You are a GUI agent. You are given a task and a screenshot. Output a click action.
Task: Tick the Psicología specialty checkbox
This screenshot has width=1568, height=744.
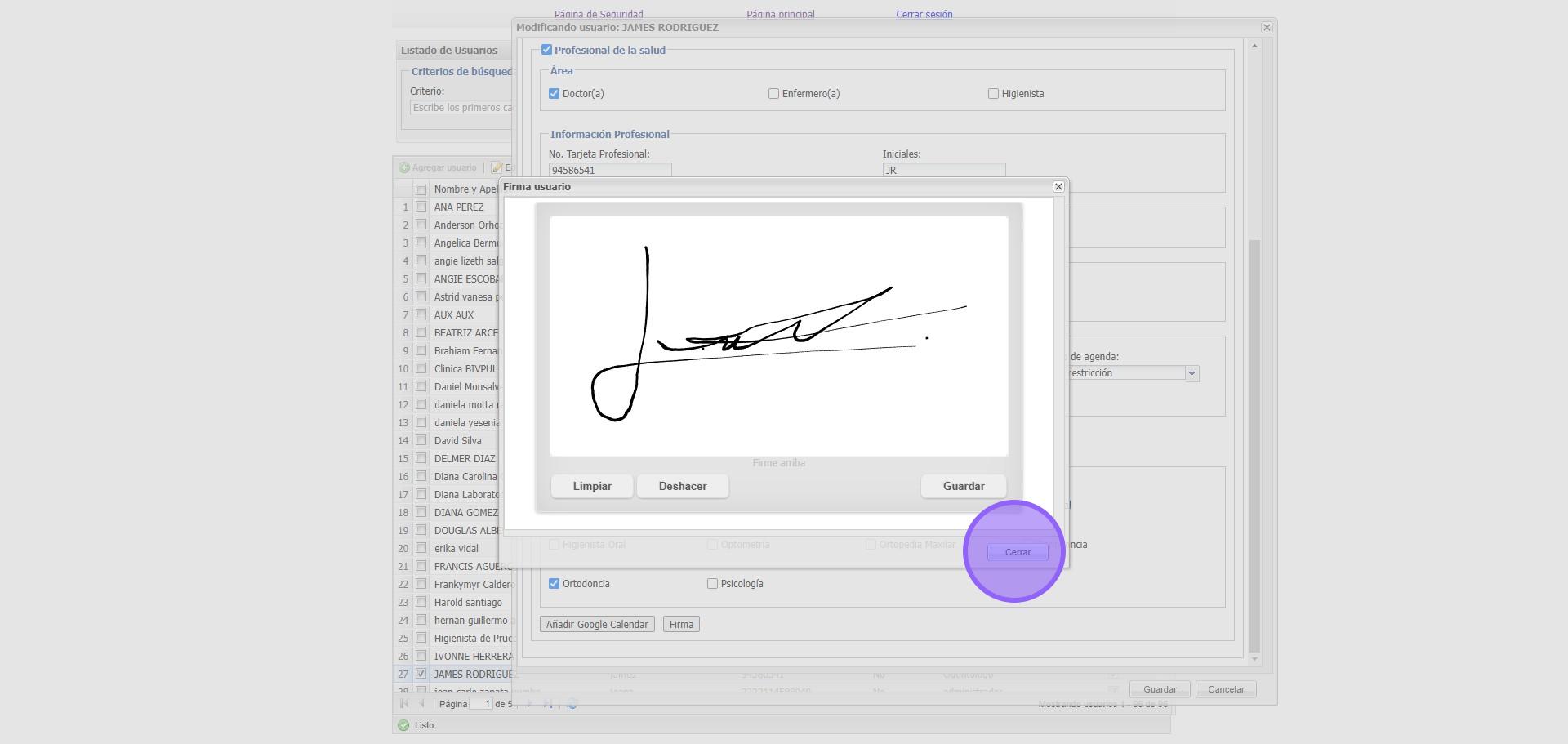tap(712, 584)
